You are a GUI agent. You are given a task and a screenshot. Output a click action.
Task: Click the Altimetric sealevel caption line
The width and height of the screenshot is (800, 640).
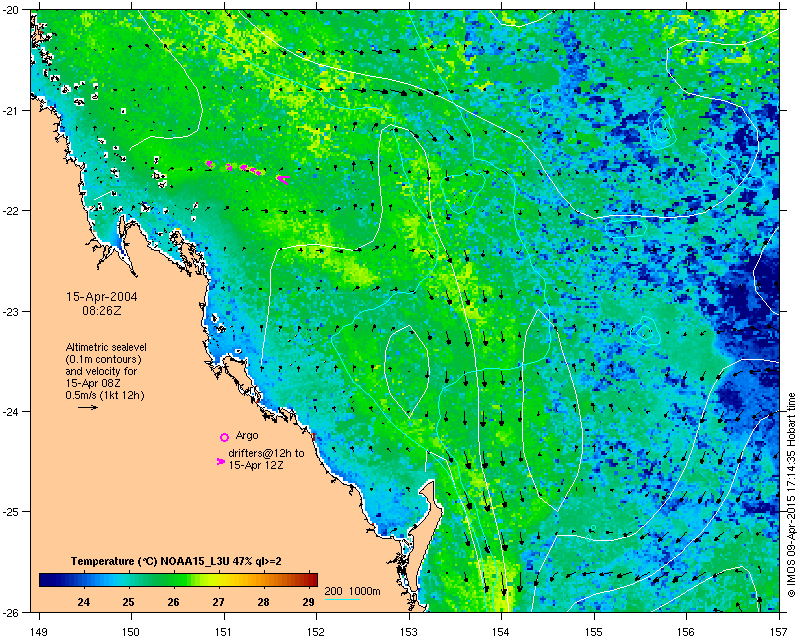(106, 347)
